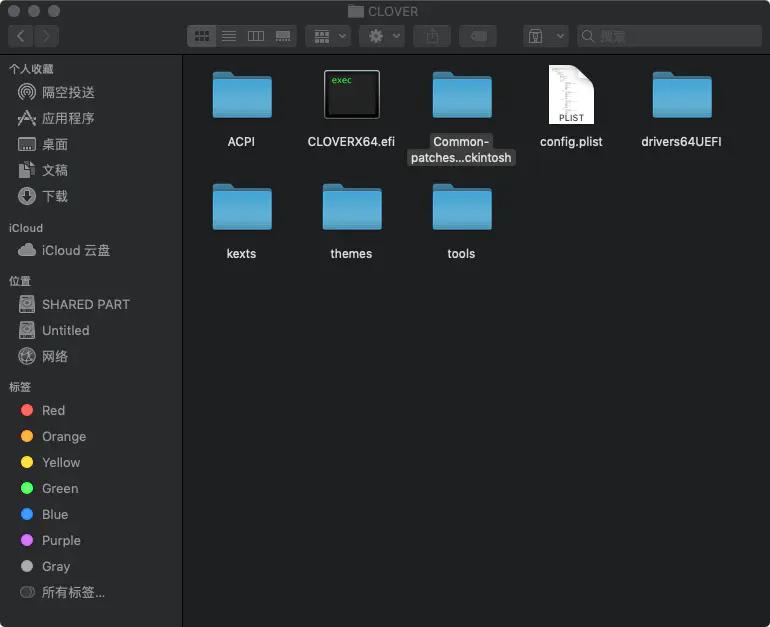770x627 pixels.
Task: Select the drivers64UEFI folder icon
Action: (x=682, y=95)
